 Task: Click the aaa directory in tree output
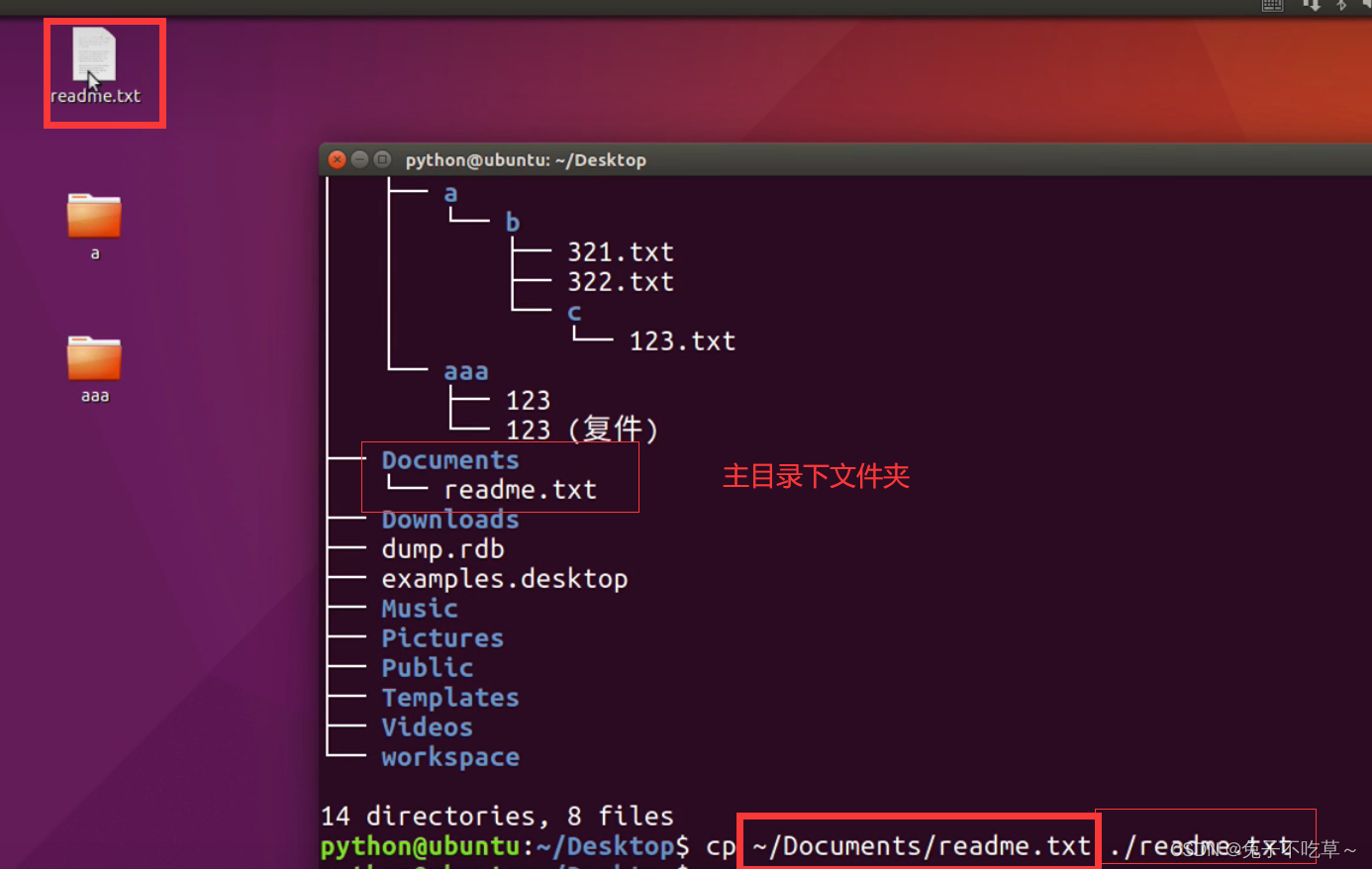point(466,372)
